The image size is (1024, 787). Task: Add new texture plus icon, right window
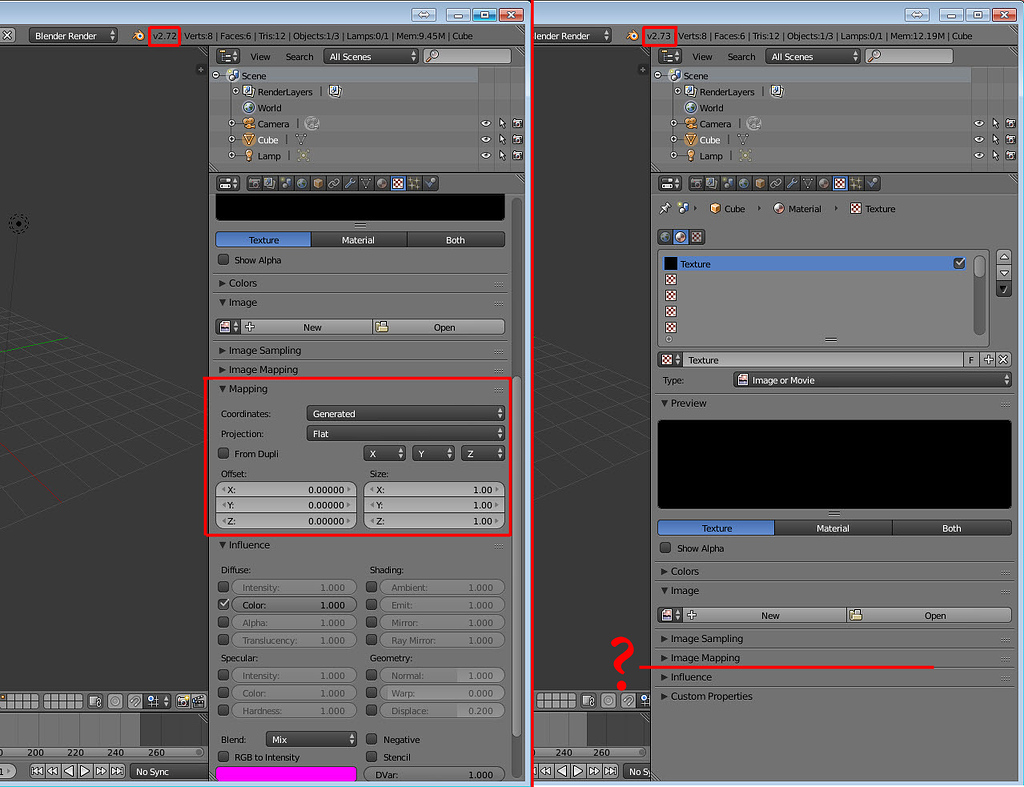coord(988,360)
